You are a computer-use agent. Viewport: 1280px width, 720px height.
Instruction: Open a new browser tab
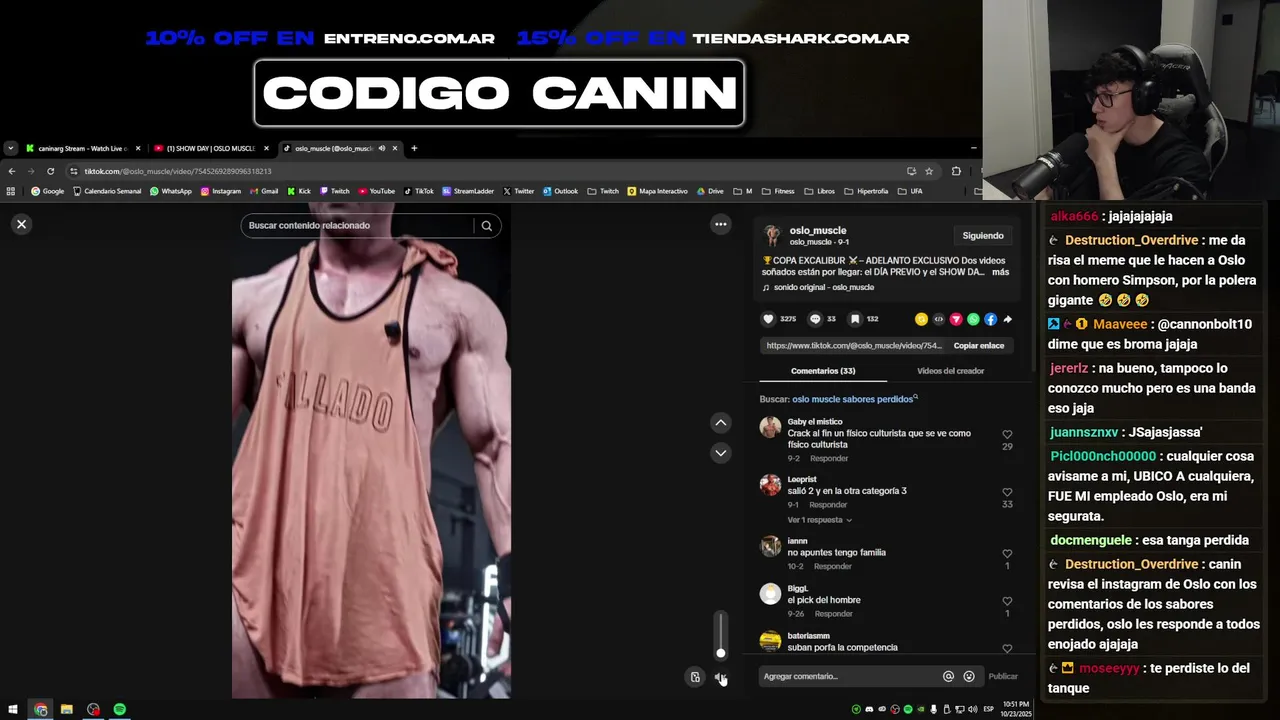[414, 148]
